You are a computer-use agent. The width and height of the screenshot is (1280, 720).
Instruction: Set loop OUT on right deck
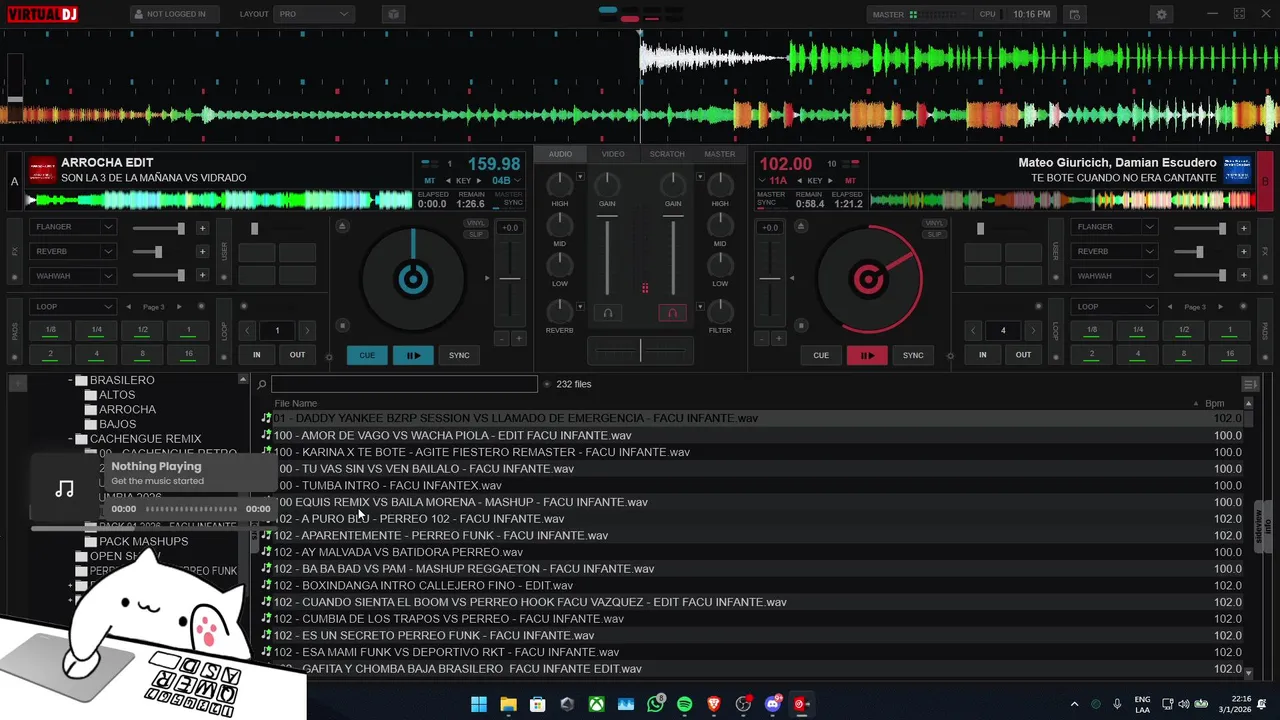pyautogui.click(x=1023, y=355)
